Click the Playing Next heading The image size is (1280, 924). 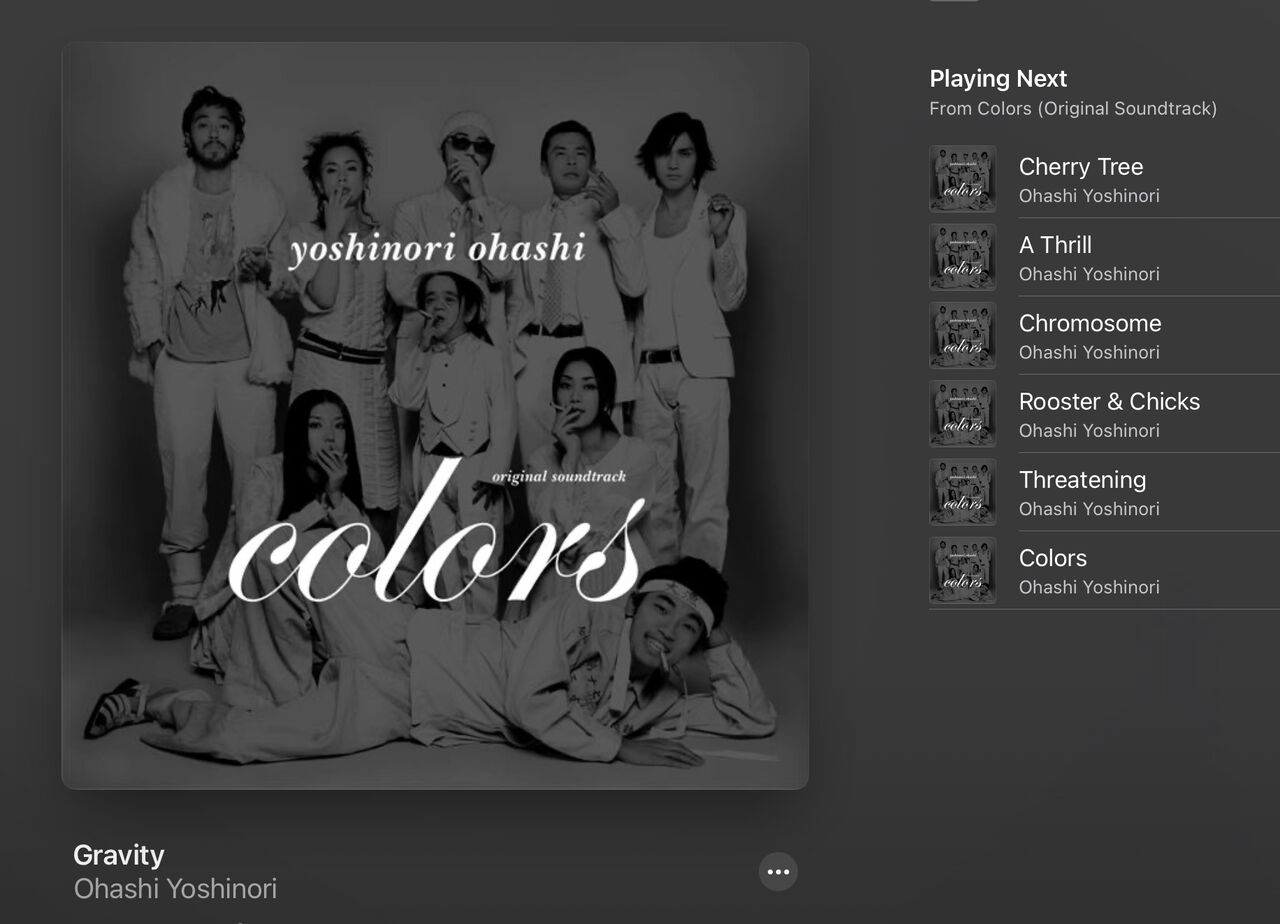pyautogui.click(x=998, y=79)
